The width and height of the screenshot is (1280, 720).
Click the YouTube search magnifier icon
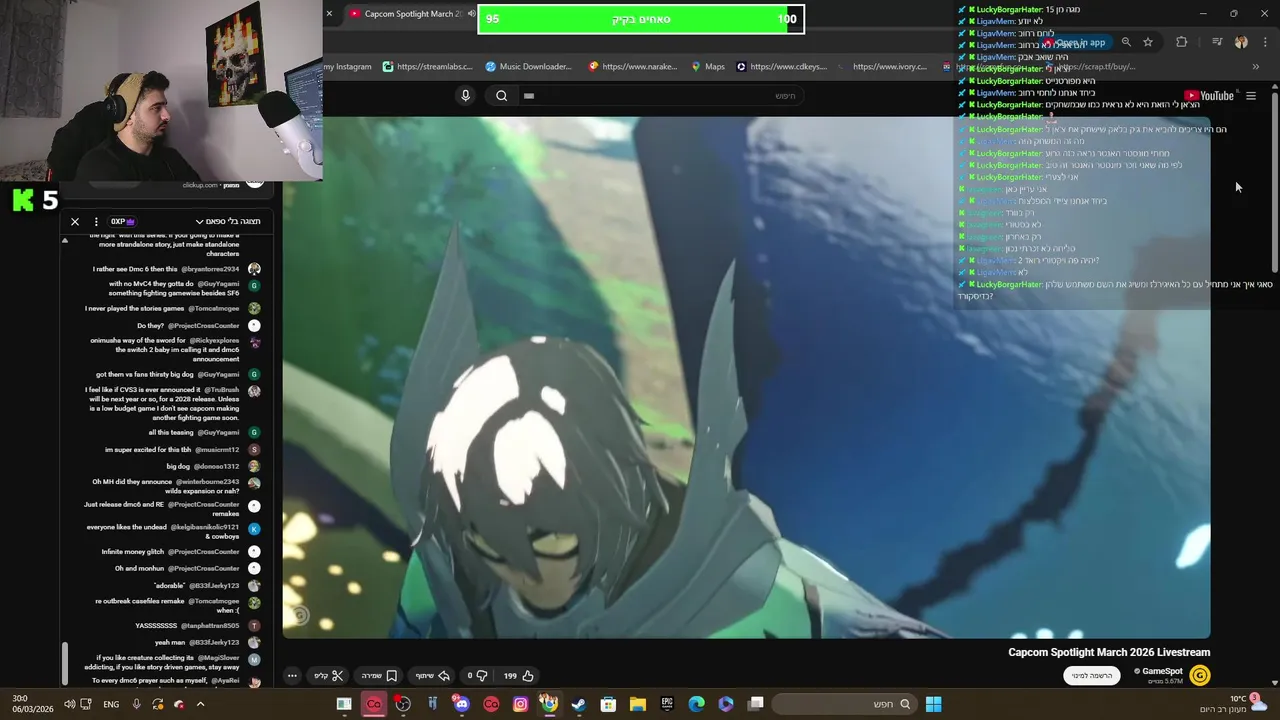click(502, 96)
